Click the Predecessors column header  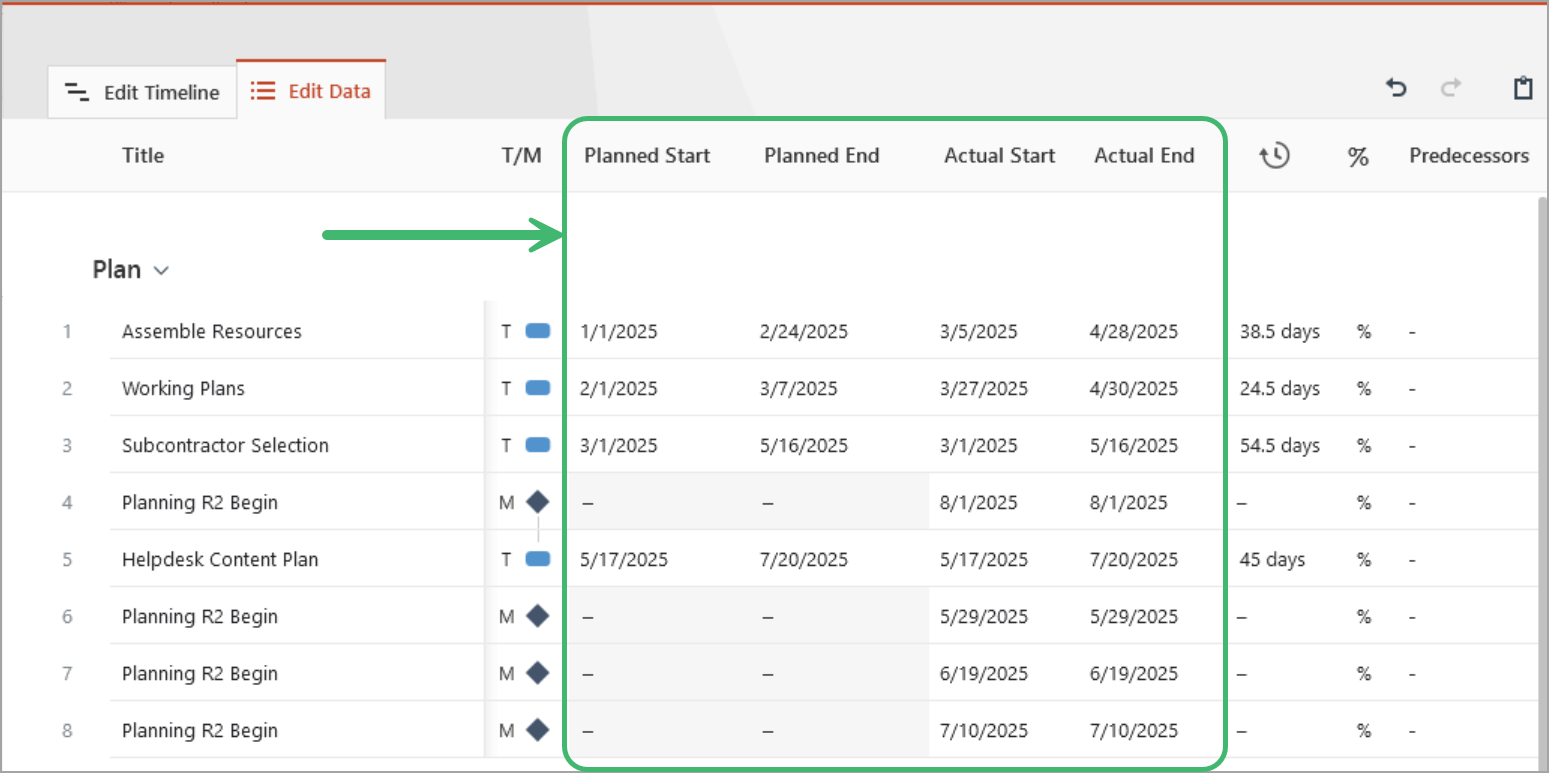point(1469,156)
